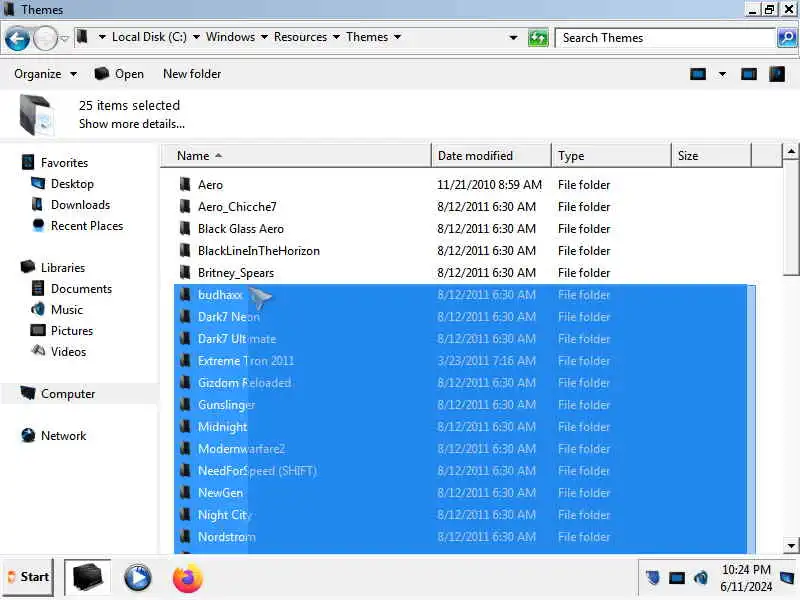
Task: Click the Forward navigation arrow
Action: (45, 38)
